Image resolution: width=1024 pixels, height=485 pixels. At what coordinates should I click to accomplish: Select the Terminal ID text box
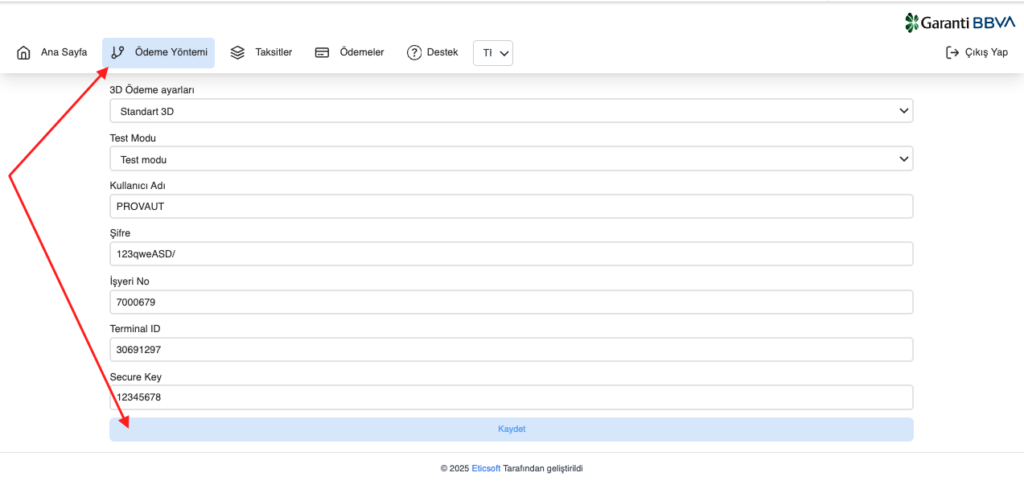pos(510,350)
